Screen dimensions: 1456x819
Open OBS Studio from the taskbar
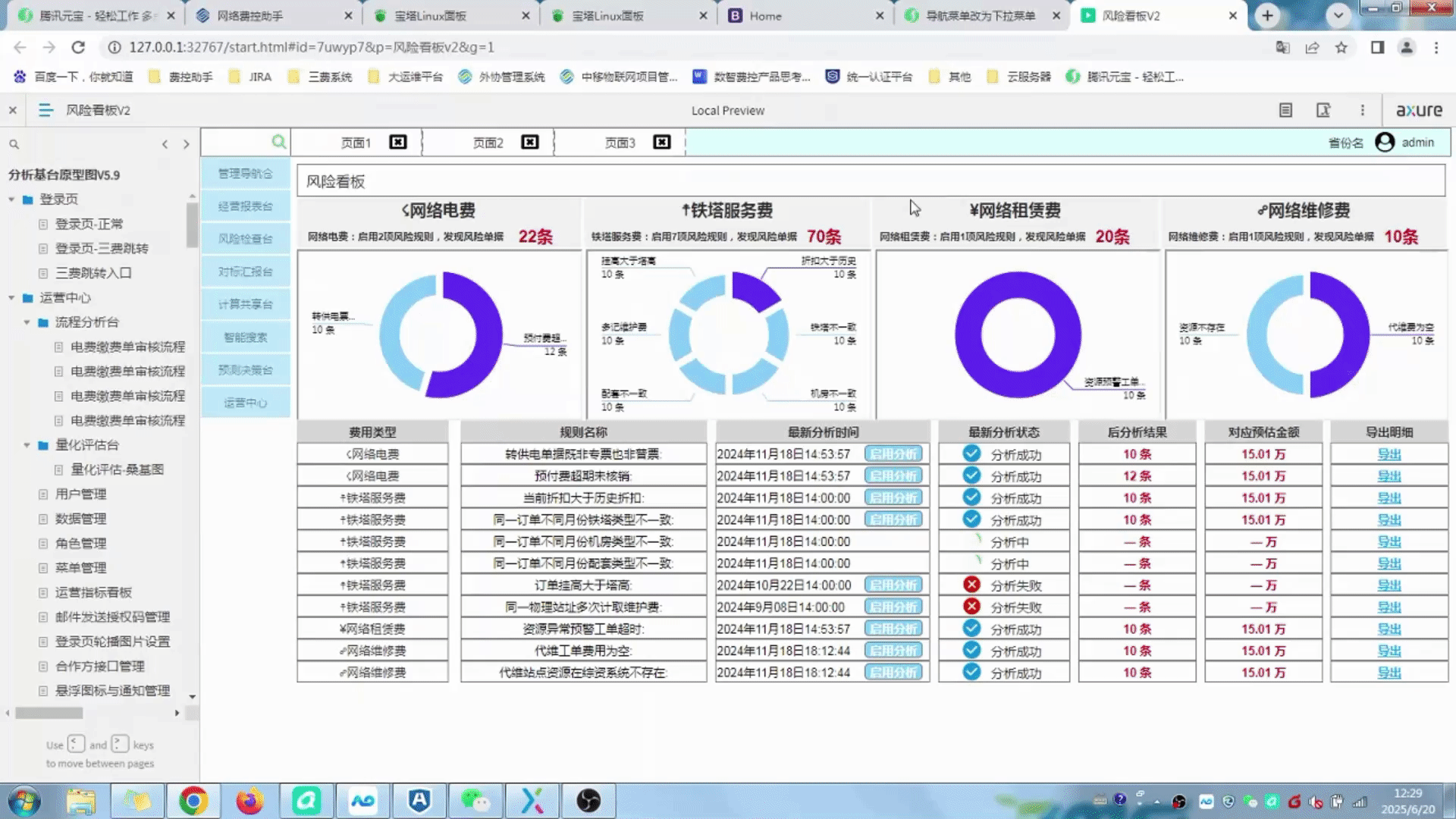(589, 800)
